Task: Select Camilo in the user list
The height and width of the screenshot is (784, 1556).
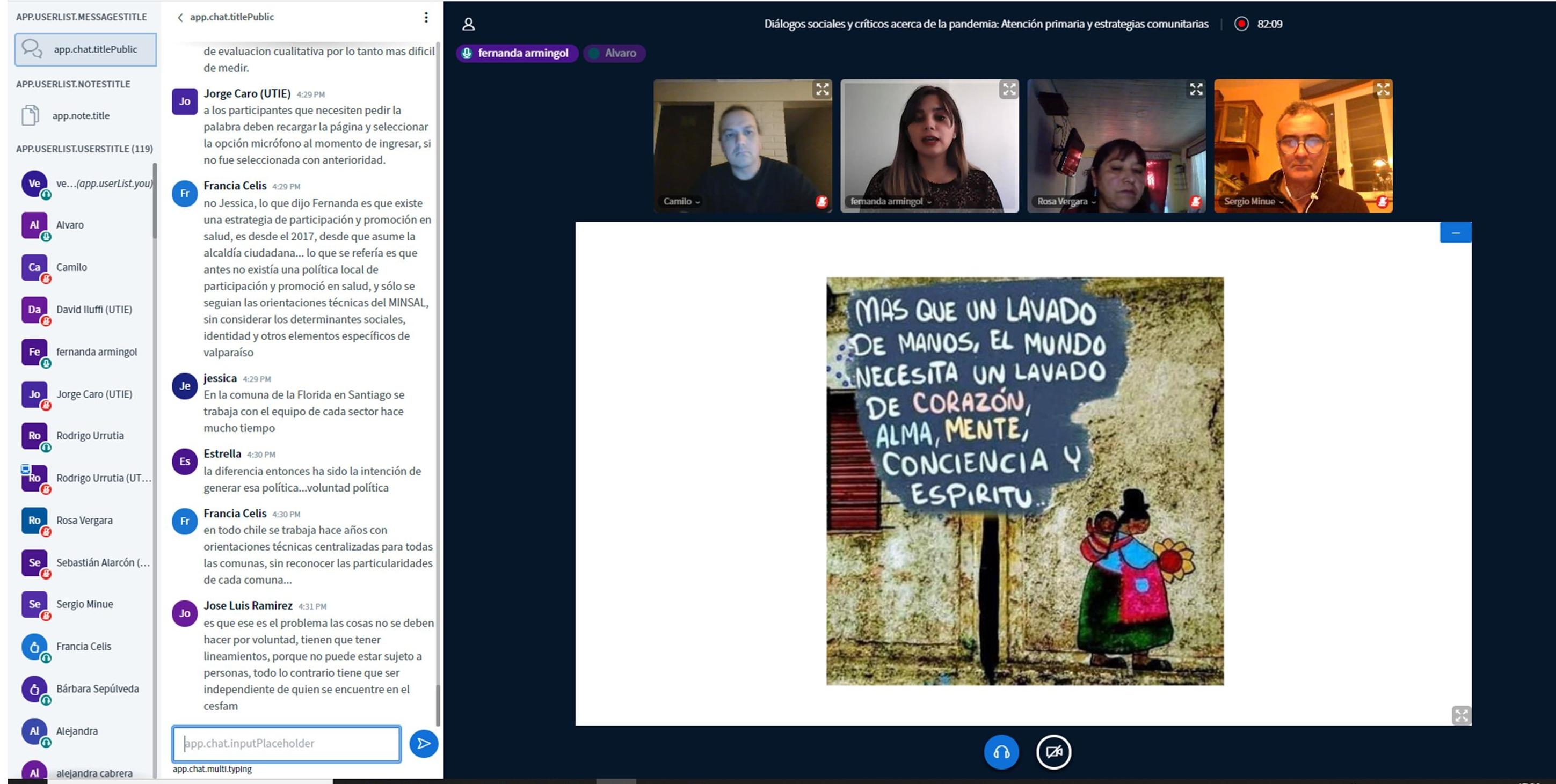Action: (x=86, y=267)
